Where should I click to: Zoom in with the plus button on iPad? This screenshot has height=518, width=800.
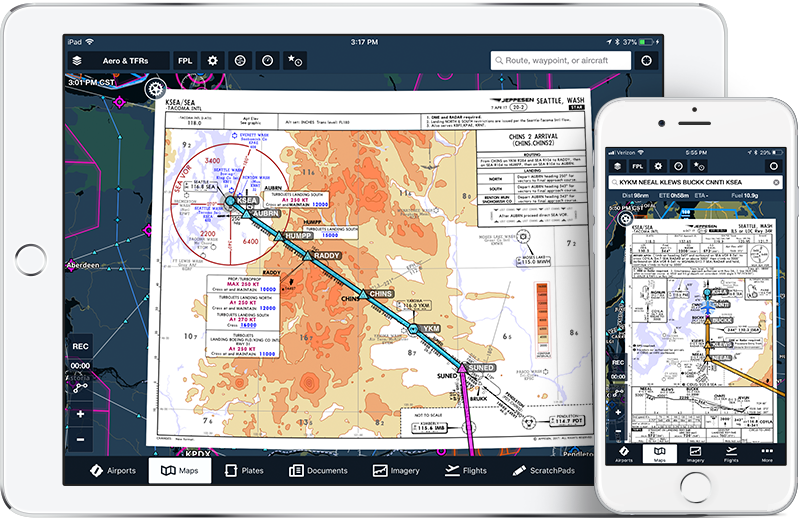80,414
